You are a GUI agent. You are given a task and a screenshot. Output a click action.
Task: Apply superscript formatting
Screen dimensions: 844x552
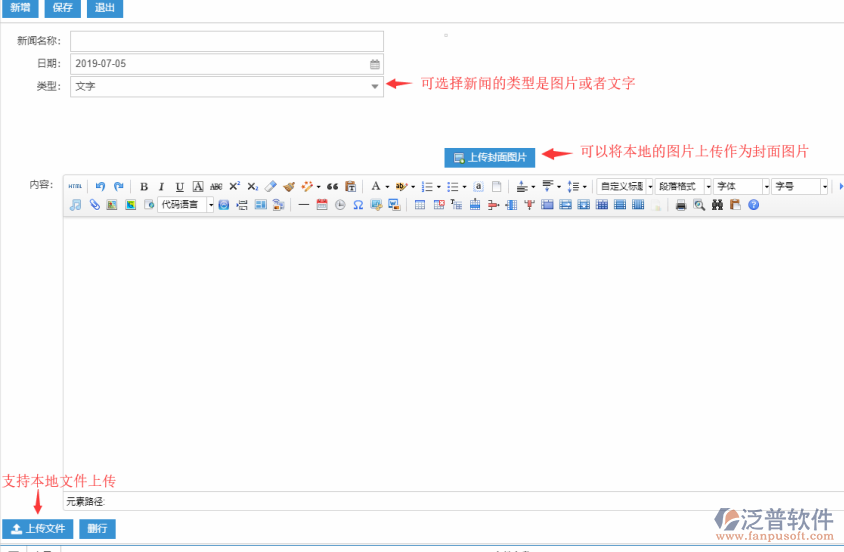click(235, 186)
